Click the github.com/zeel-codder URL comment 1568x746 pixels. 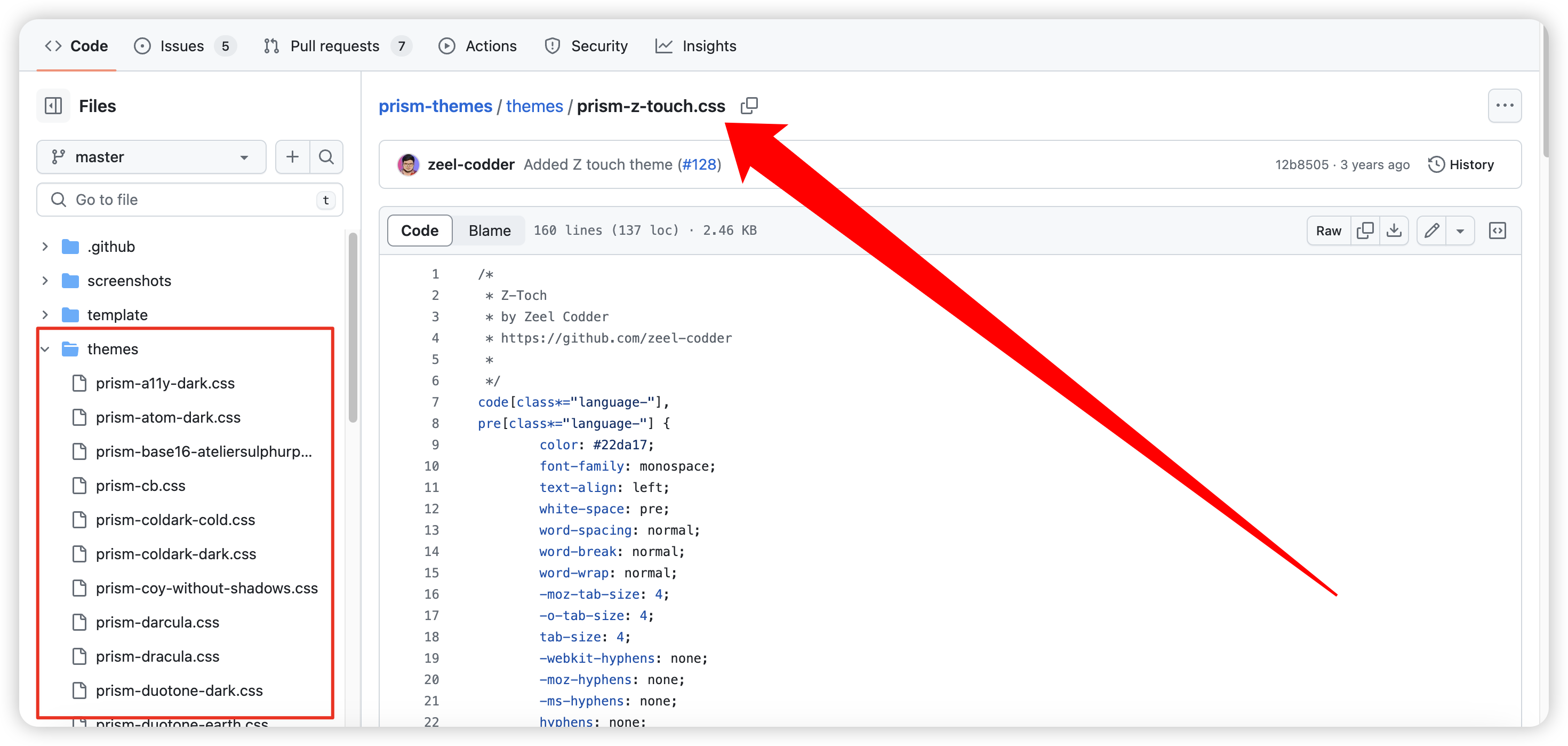(616, 338)
